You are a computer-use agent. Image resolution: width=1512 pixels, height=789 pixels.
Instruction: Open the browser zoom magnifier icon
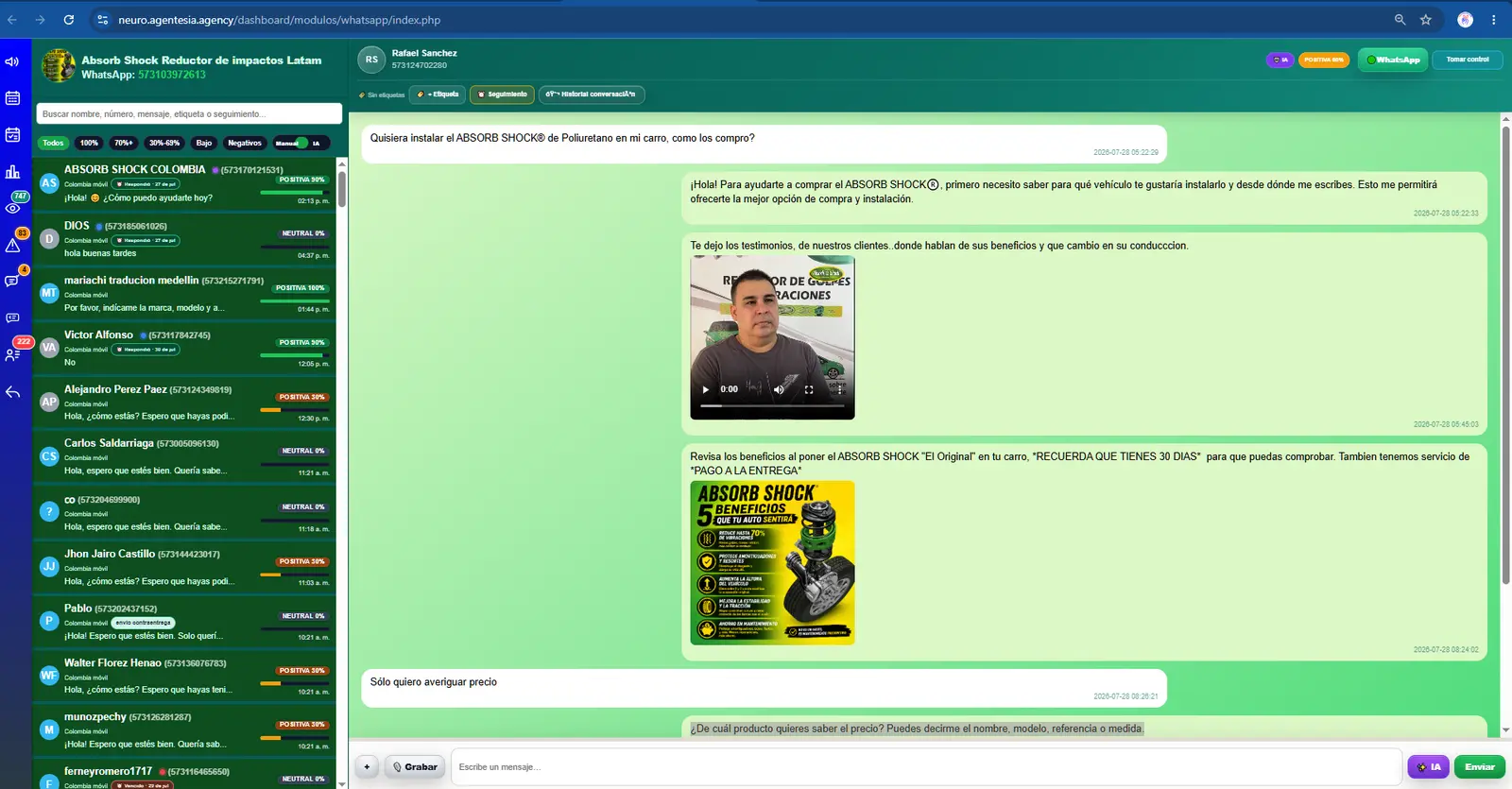pyautogui.click(x=1400, y=20)
